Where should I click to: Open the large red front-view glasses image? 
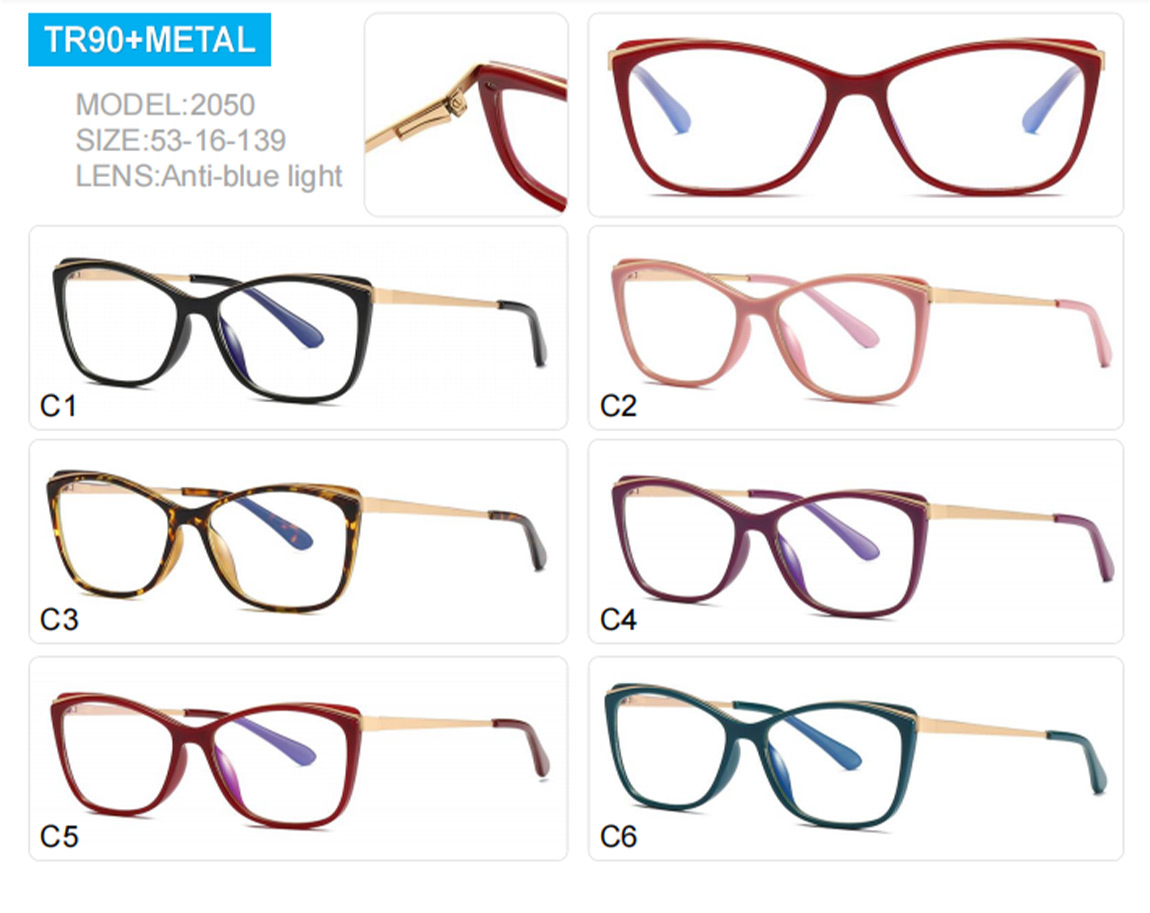[x=856, y=114]
